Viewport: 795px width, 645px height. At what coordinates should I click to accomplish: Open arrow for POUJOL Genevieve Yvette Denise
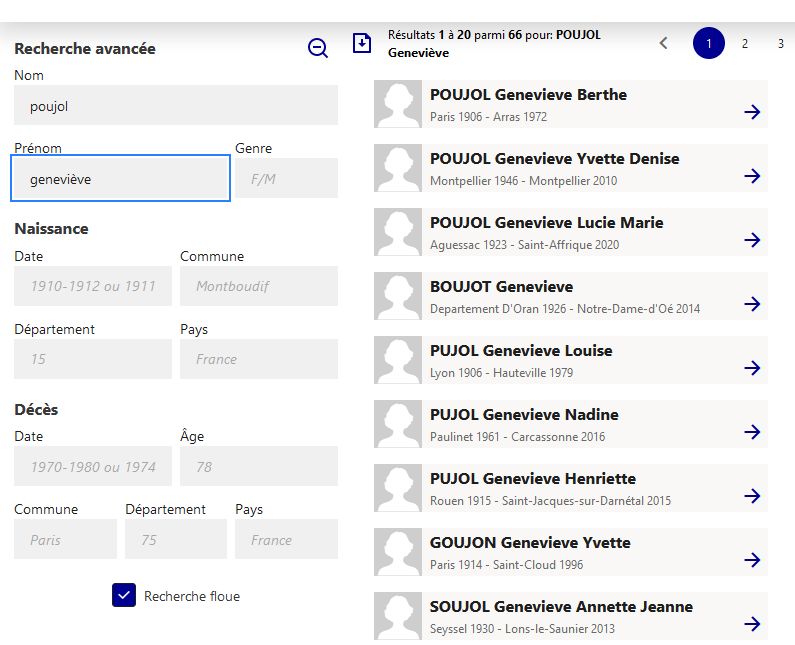tap(752, 176)
